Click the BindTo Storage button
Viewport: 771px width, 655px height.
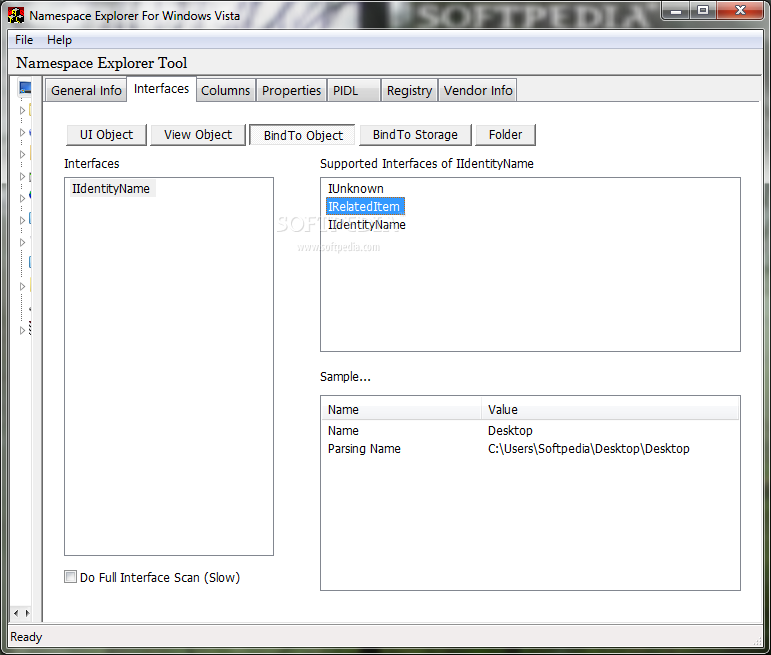(x=415, y=135)
